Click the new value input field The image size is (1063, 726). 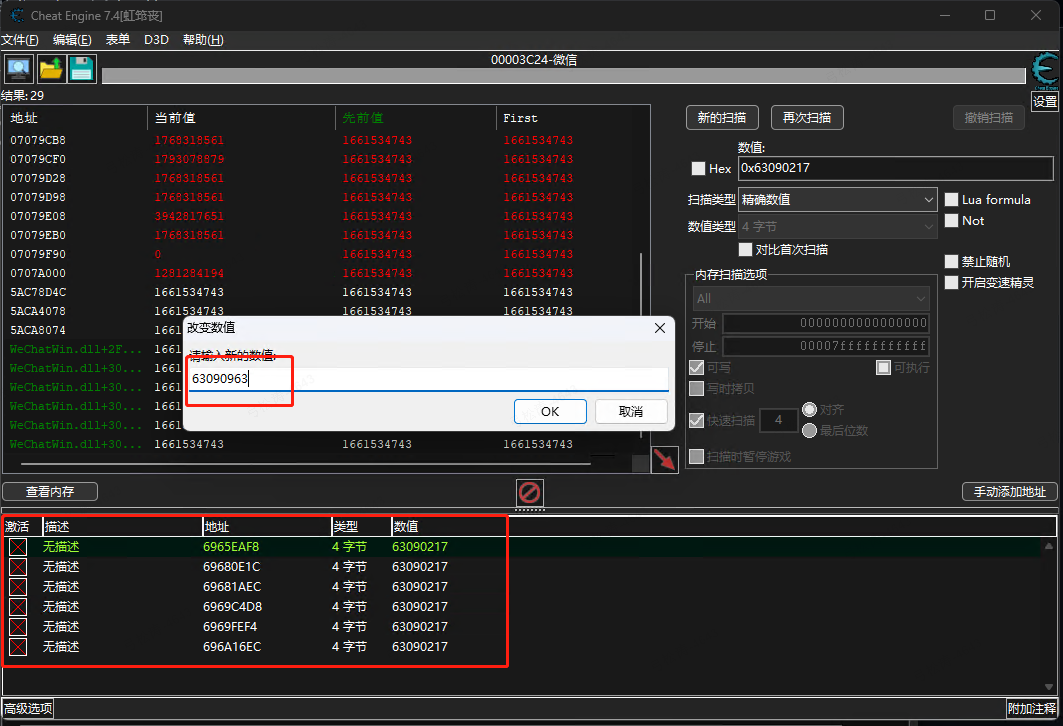(428, 379)
